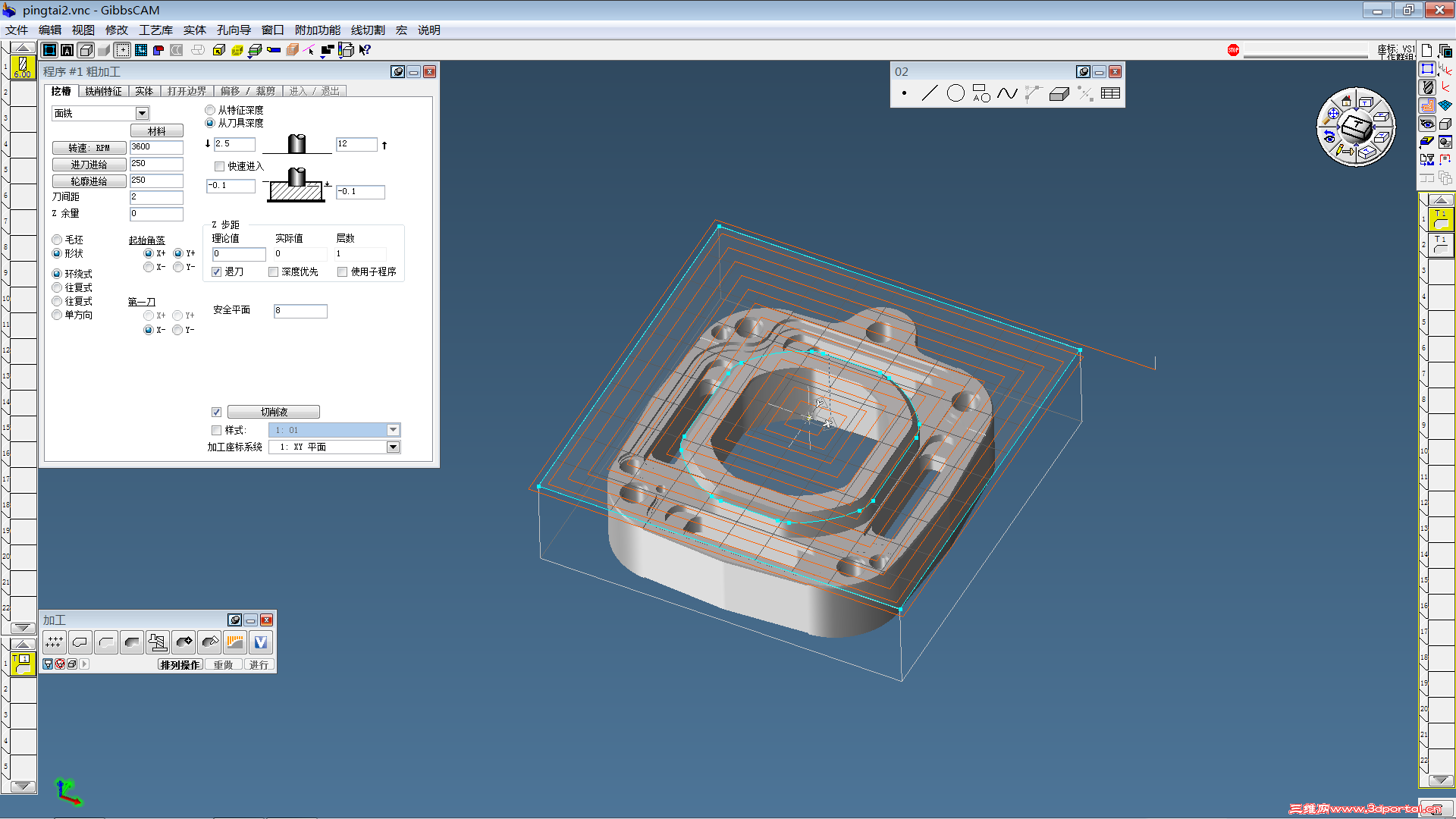Click the blue grid toolbar icon

click(x=140, y=50)
